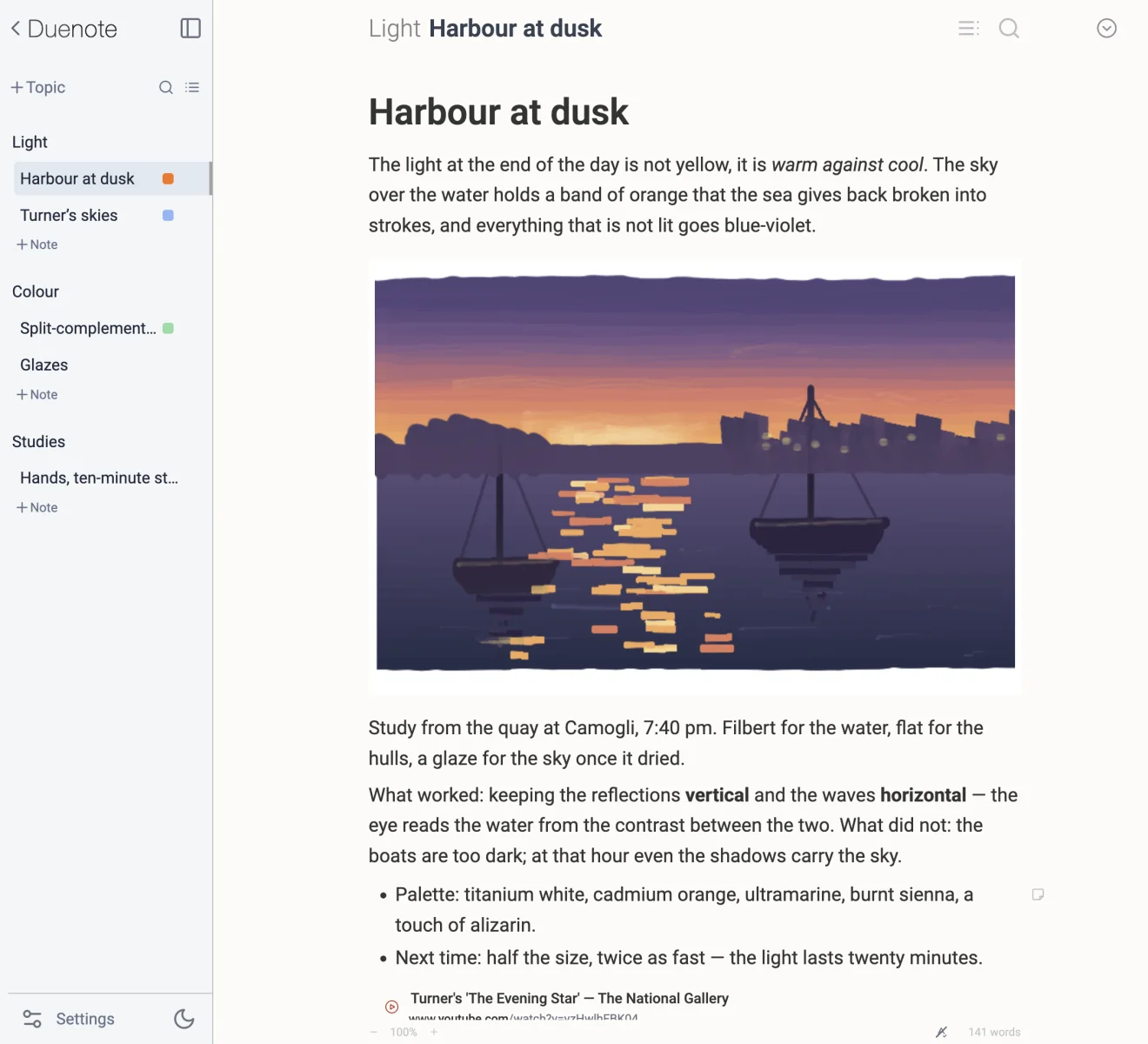Open the sidebar list view icon
Viewport: 1148px width, 1044px height.
192,87
